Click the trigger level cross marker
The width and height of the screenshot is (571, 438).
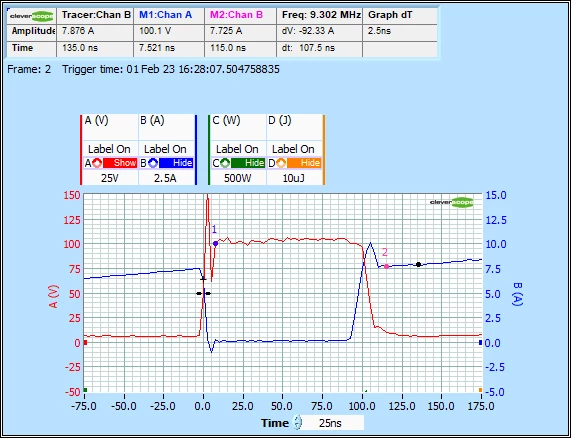coord(203,279)
